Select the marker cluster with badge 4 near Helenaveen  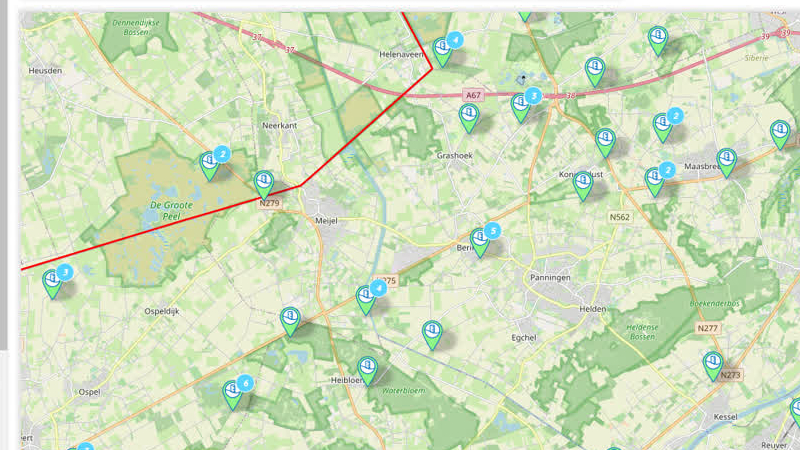pos(443,52)
